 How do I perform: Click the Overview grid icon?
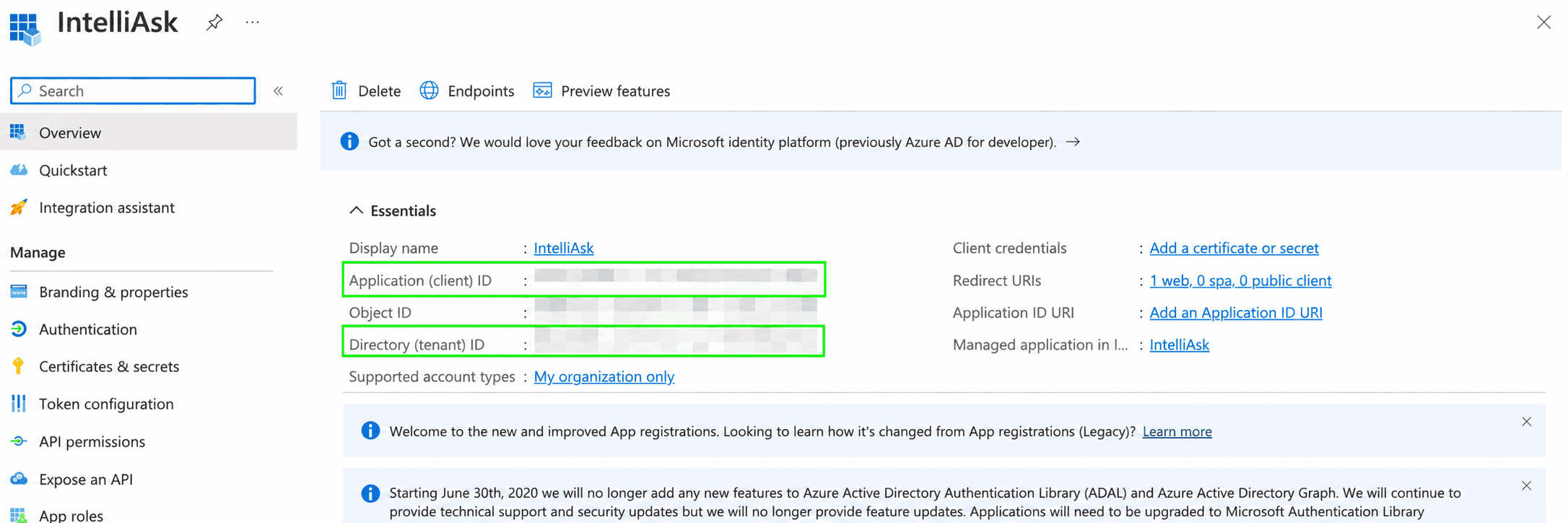pos(18,132)
